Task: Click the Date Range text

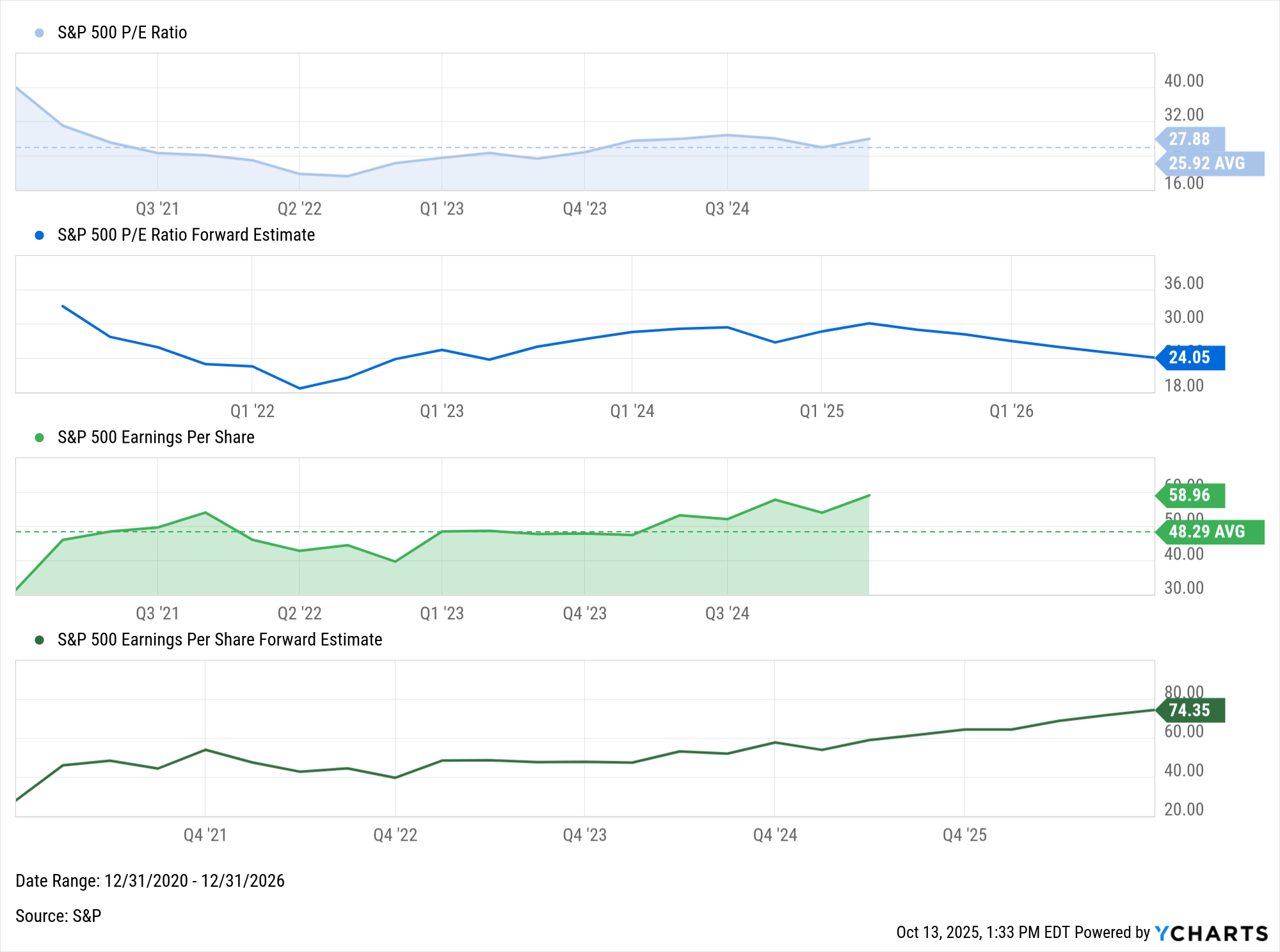Action: pos(150,881)
